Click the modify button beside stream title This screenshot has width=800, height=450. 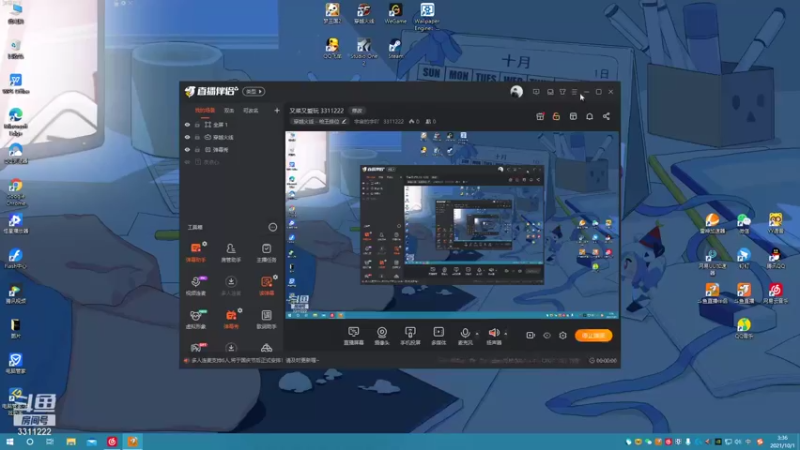tap(357, 111)
